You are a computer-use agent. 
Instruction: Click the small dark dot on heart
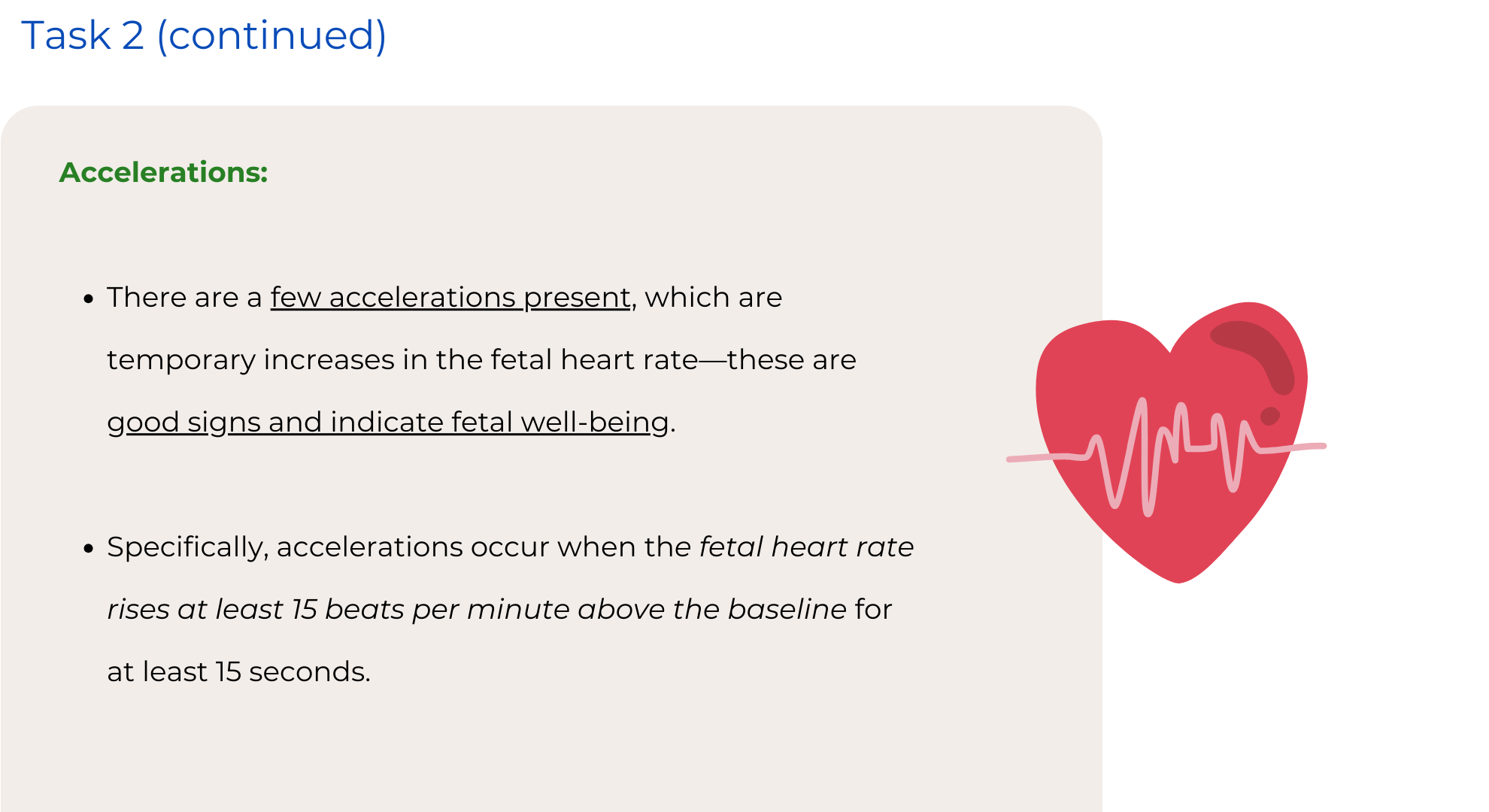(x=1270, y=416)
